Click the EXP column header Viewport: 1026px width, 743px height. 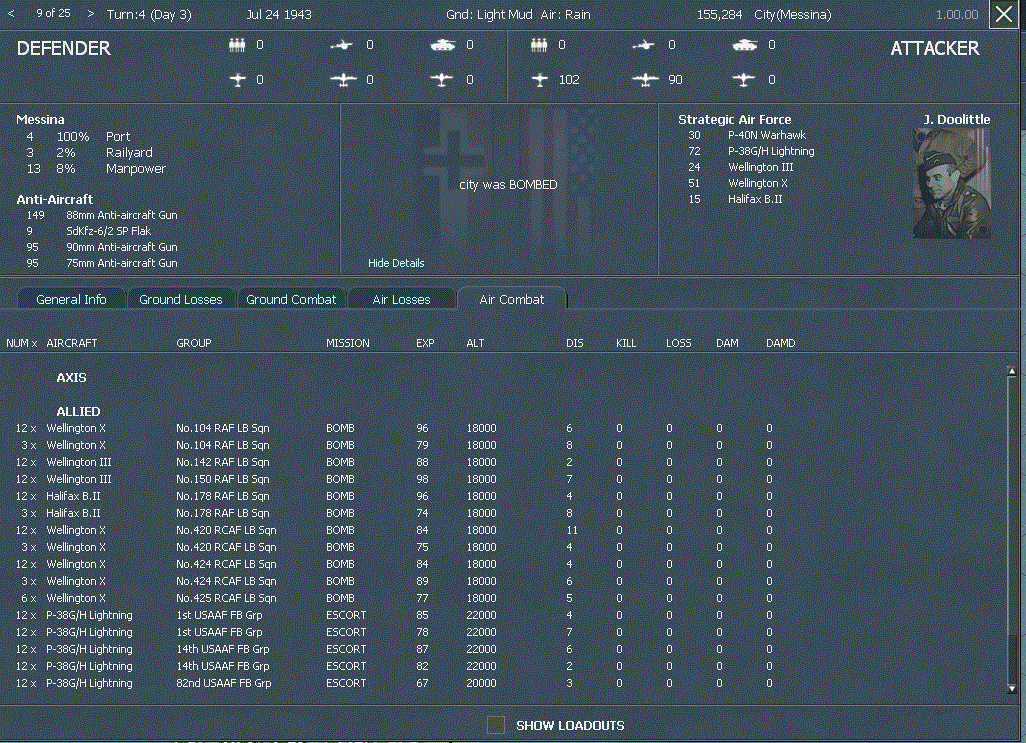(x=425, y=343)
